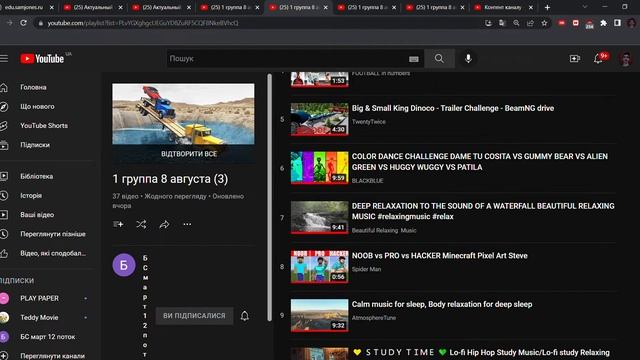Open the Teddy Movie subscription

(39, 318)
